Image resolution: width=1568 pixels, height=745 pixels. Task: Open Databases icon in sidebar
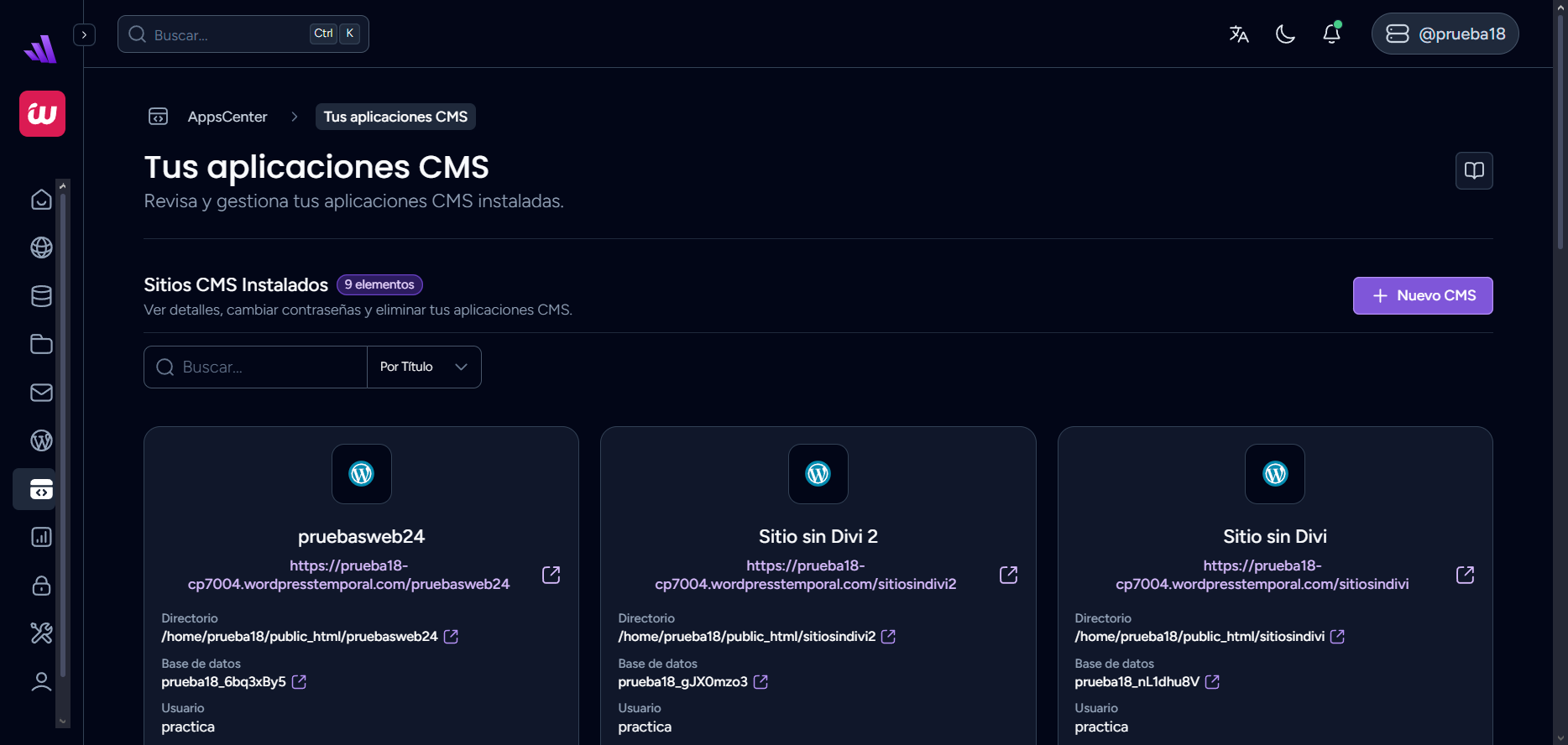41,296
